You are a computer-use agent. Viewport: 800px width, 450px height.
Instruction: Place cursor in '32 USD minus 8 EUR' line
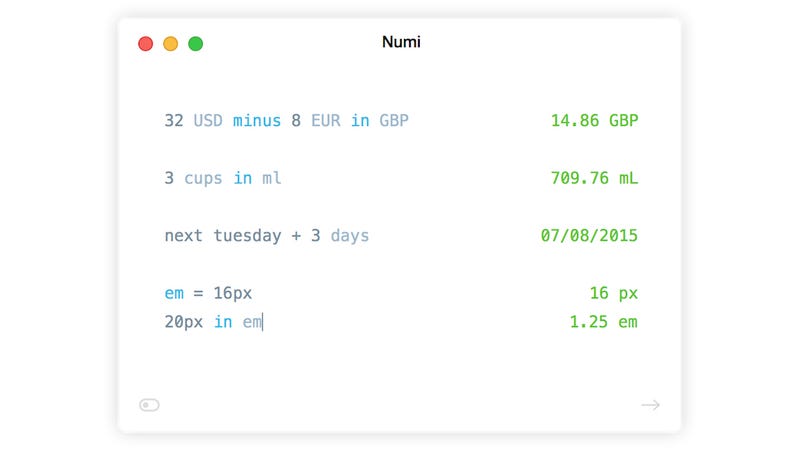pos(286,120)
